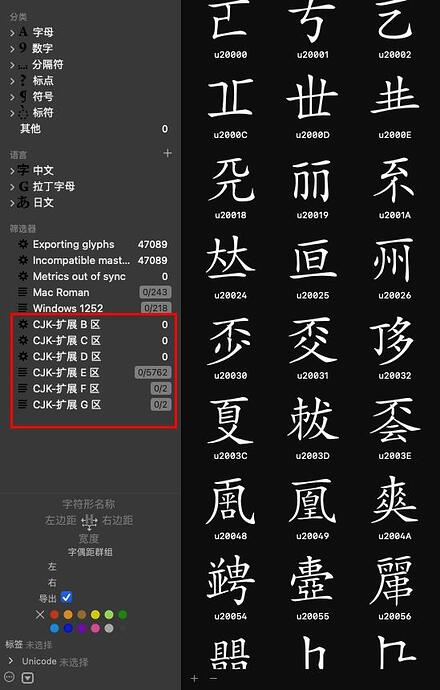Click the metrics icon between 左边距 and 右边距

point(89,522)
